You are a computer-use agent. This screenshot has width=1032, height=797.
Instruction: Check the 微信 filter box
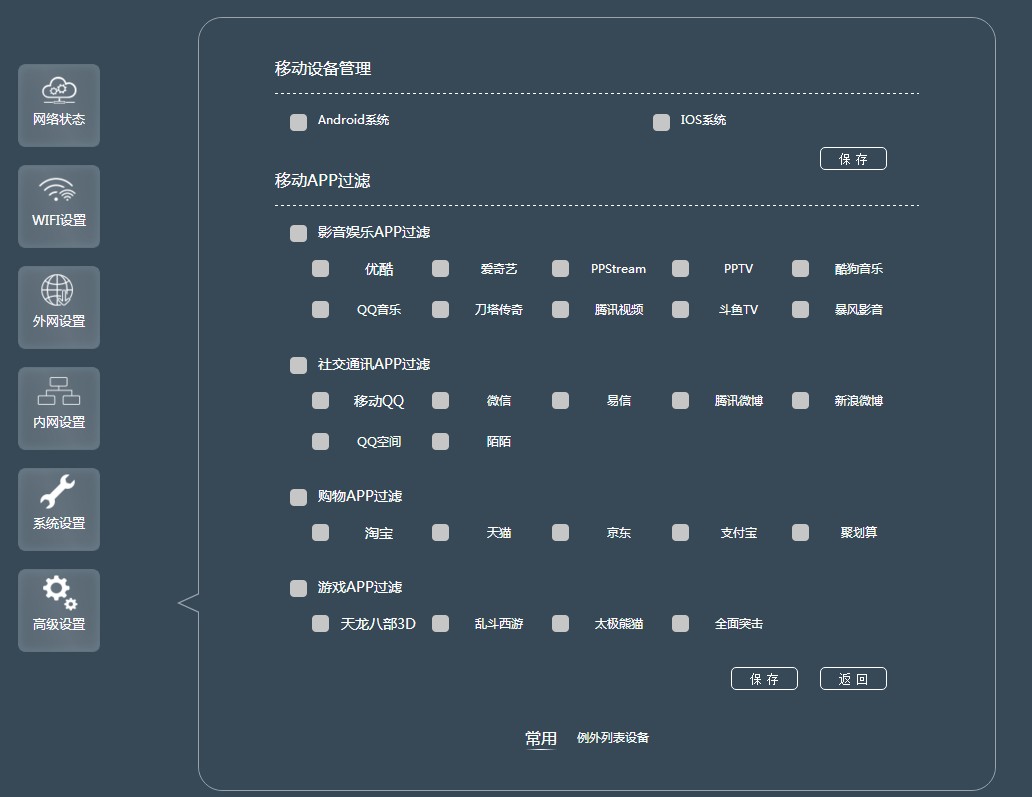coord(440,400)
